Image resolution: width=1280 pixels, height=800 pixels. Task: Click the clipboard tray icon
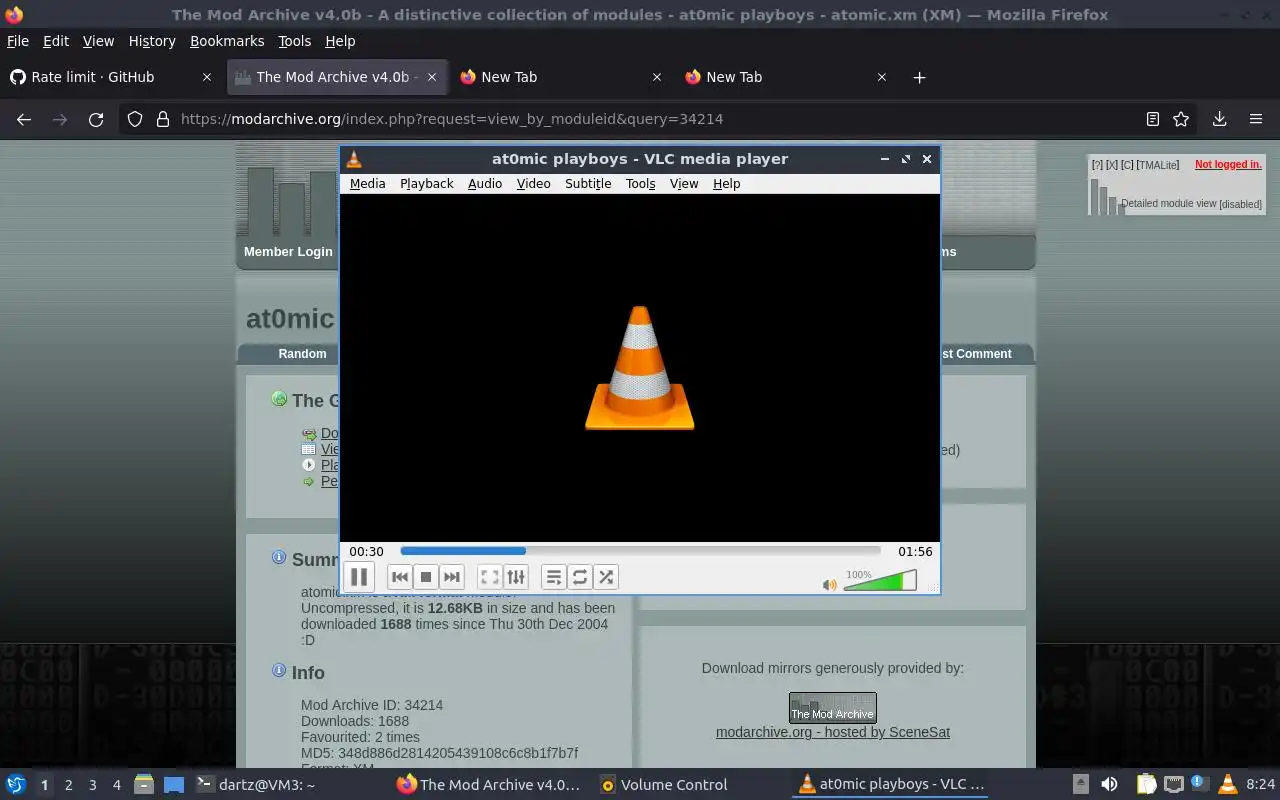(x=1146, y=785)
